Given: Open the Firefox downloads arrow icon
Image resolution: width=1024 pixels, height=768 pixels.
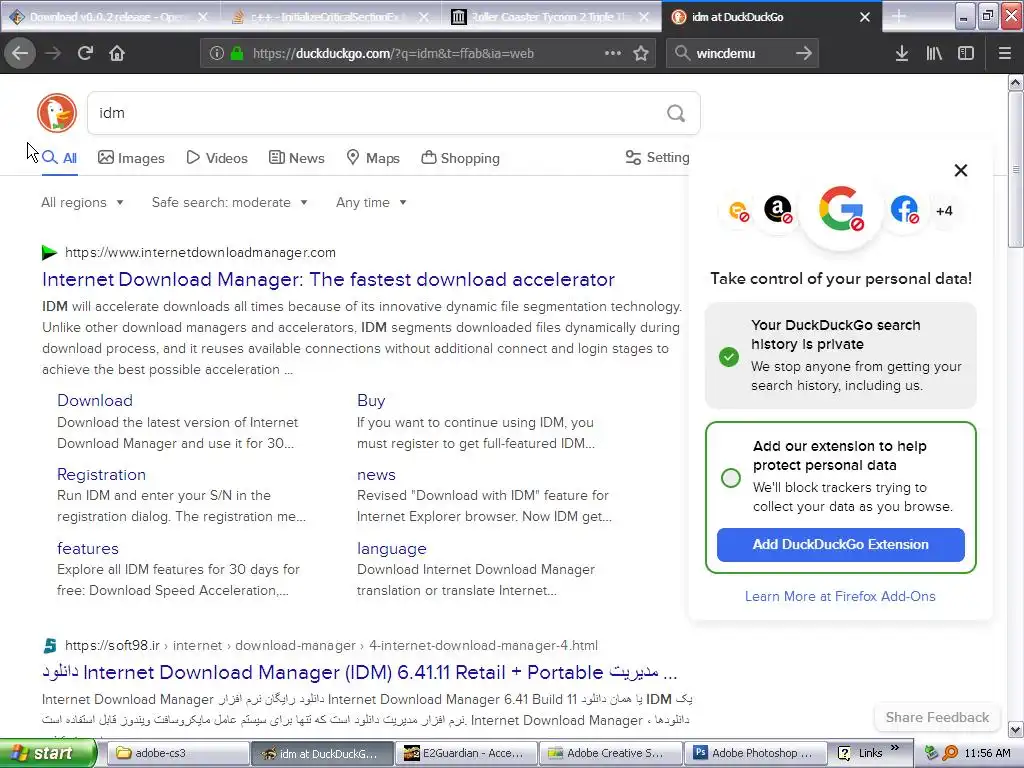Looking at the screenshot, I should [x=902, y=53].
